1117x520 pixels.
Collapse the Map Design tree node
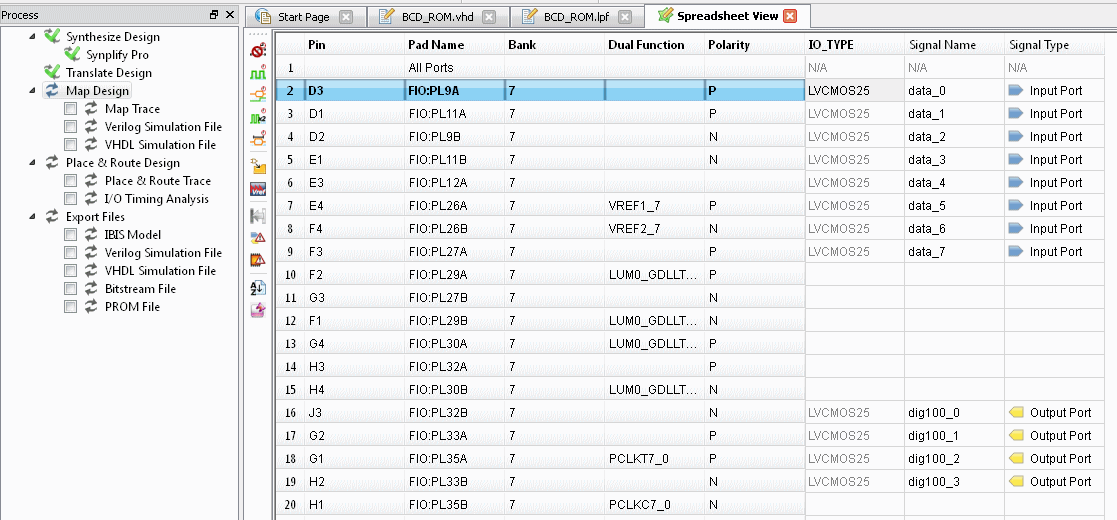[33, 90]
